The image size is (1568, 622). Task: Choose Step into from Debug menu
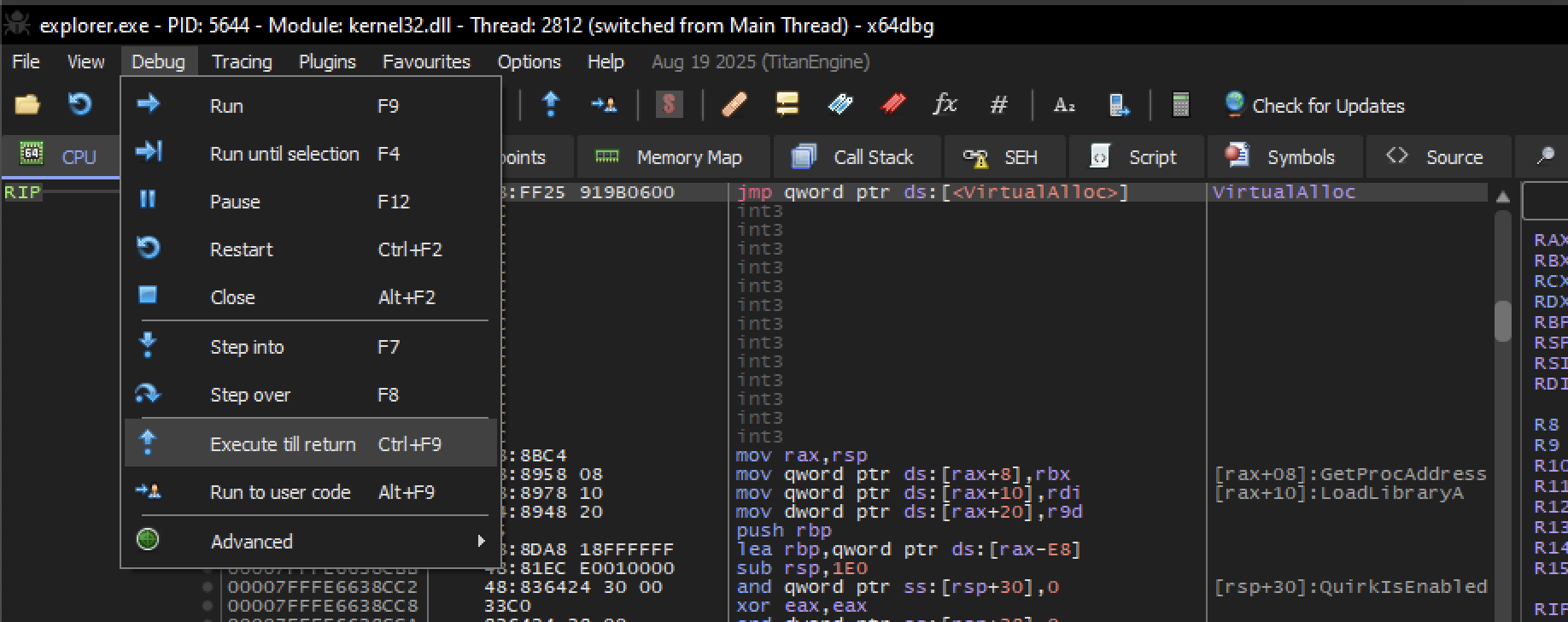coord(311,347)
